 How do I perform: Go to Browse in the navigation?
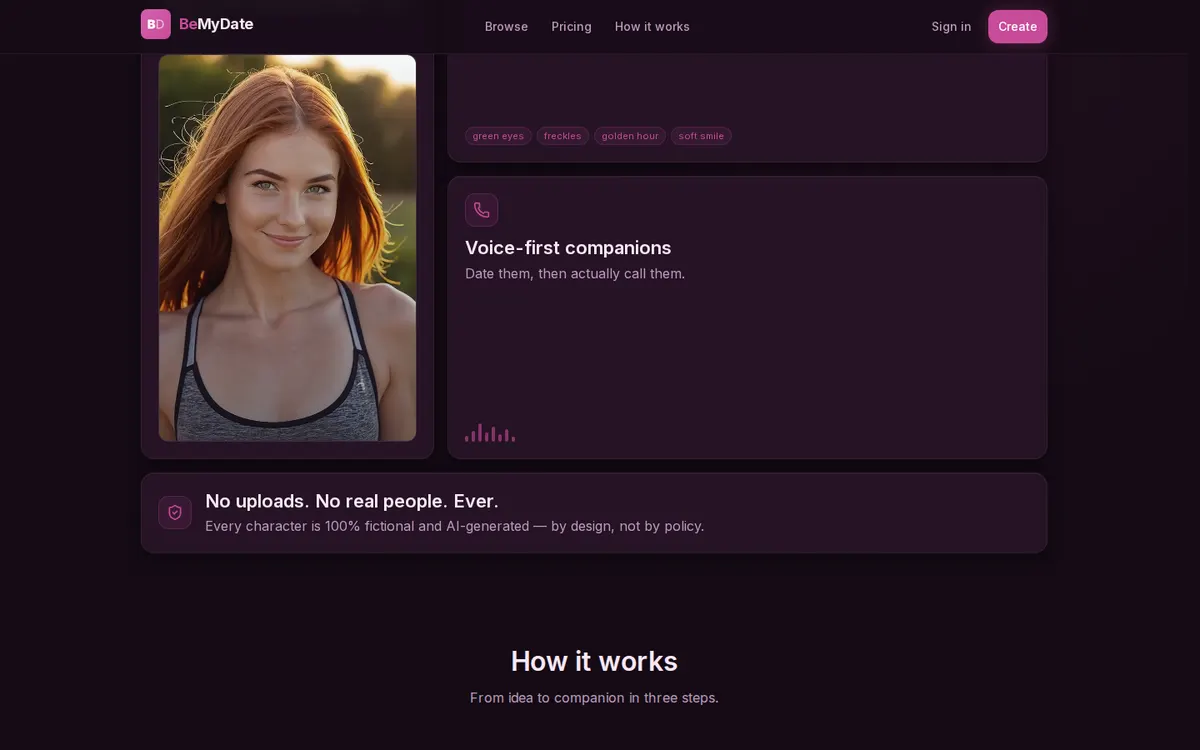[x=506, y=27]
